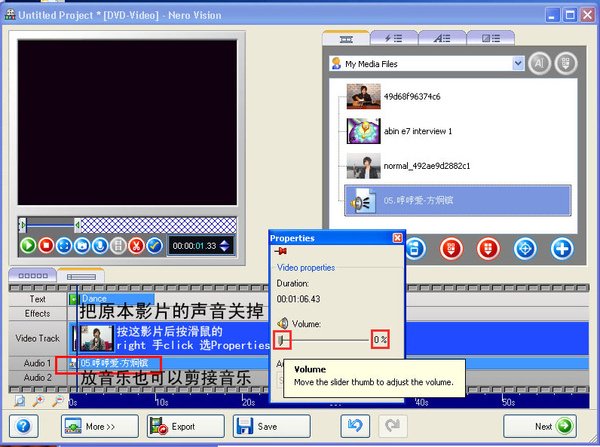Screen dimensions: 600x447
Task: Switch to the storyboard view tab
Action: 33,276
